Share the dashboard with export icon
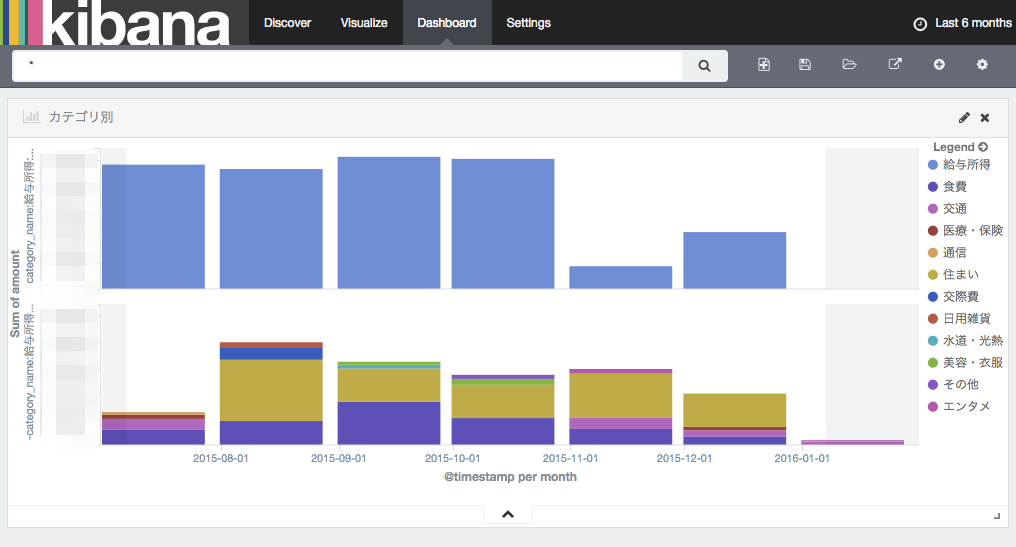 tap(895, 64)
